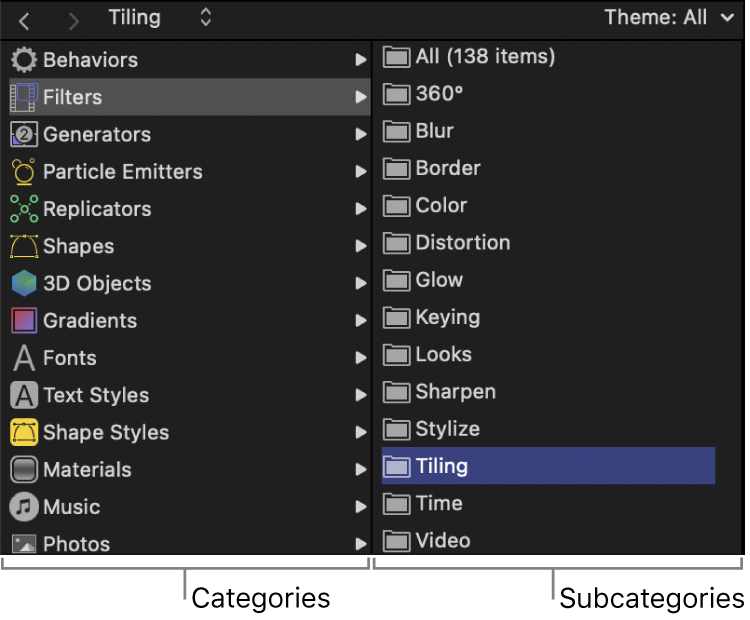Expand the Fonts category arrow
This screenshot has height=620, width=750.
[361, 358]
